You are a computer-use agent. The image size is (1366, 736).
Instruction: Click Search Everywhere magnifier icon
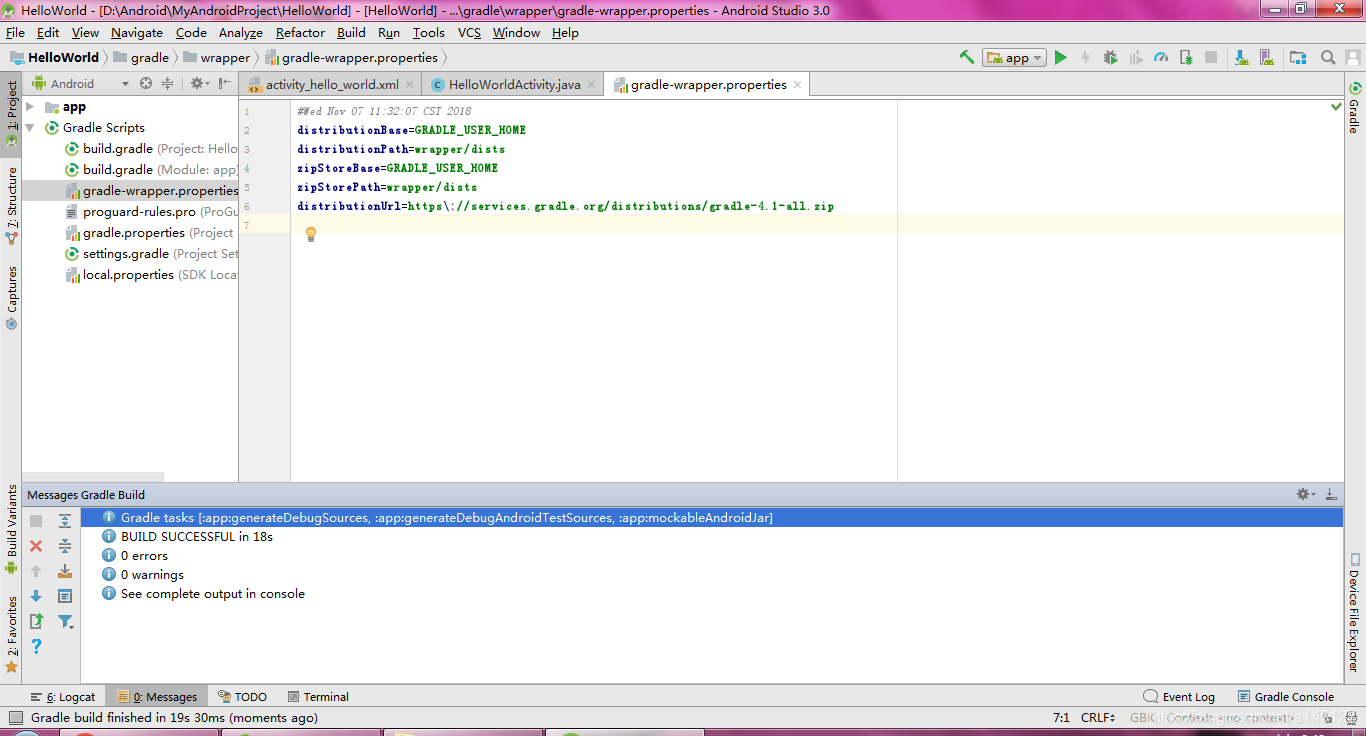pos(1328,57)
